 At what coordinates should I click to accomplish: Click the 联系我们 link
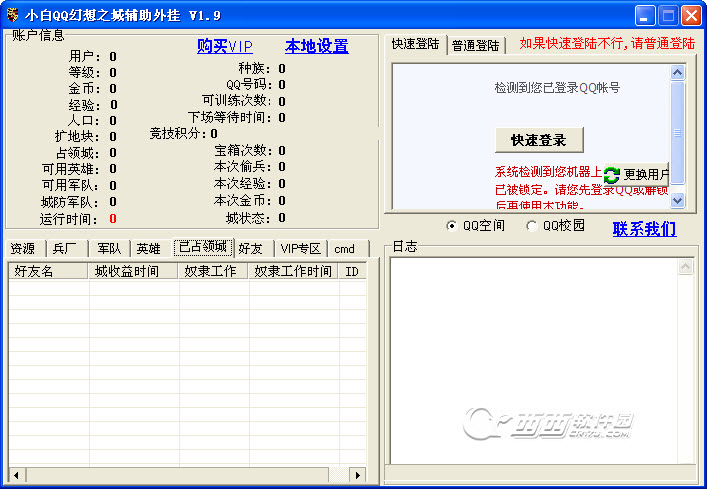[644, 229]
